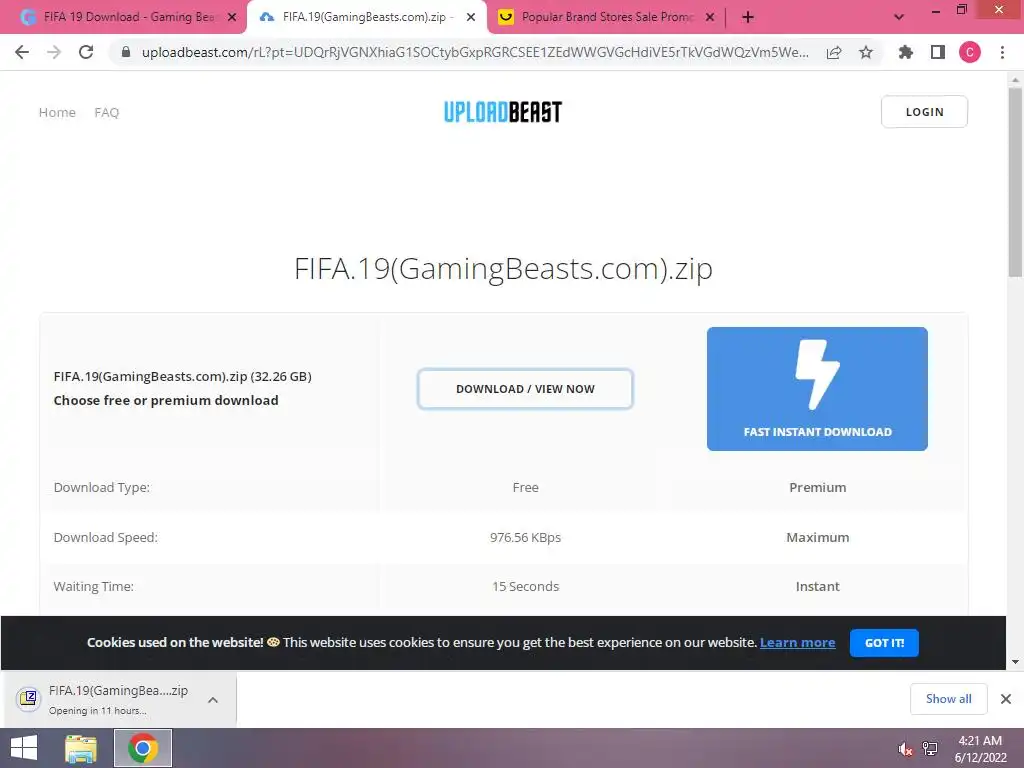
Task: Expand the tab search chevron
Action: click(899, 18)
